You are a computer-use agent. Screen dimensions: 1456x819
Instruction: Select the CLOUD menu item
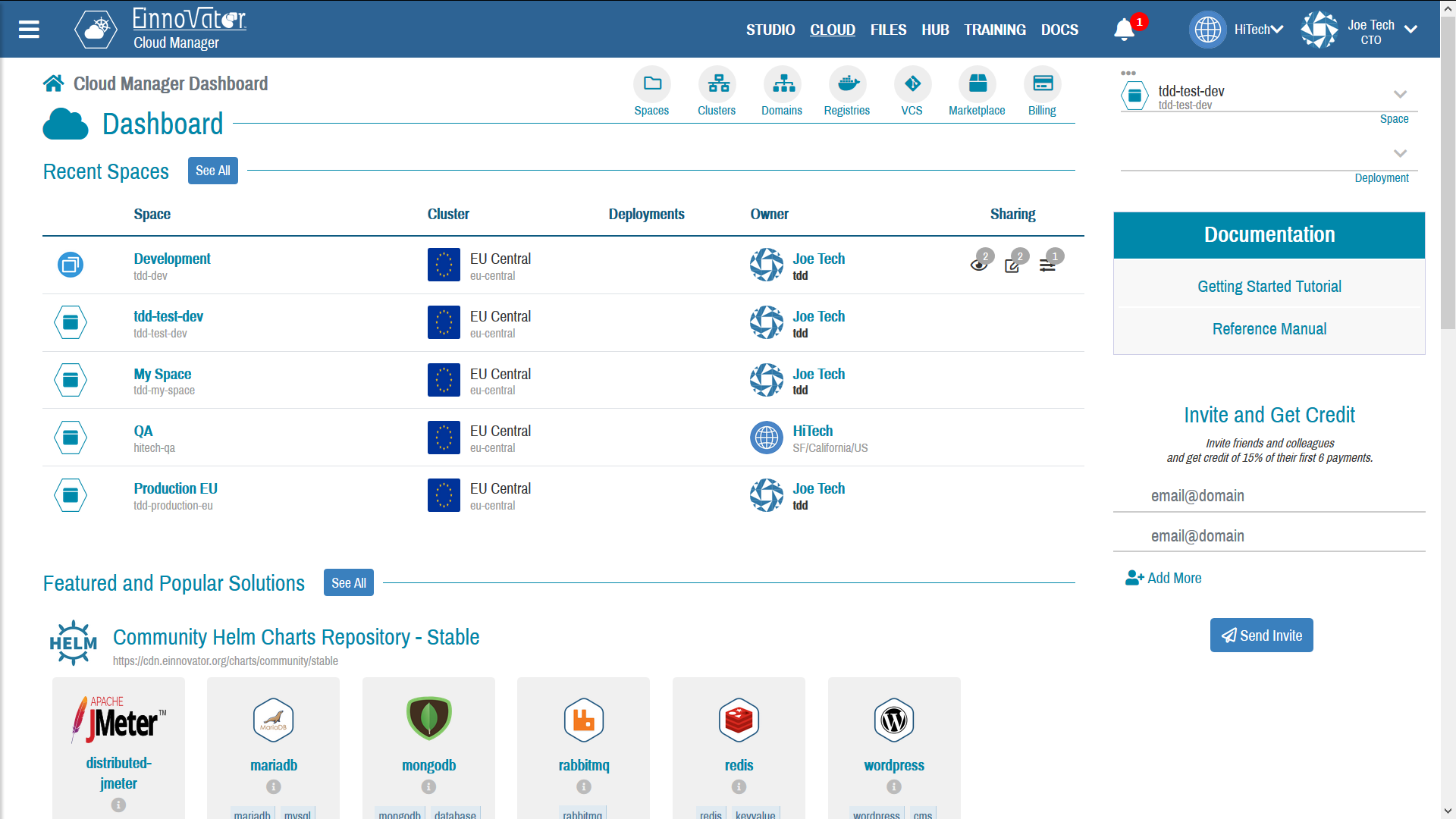tap(832, 29)
